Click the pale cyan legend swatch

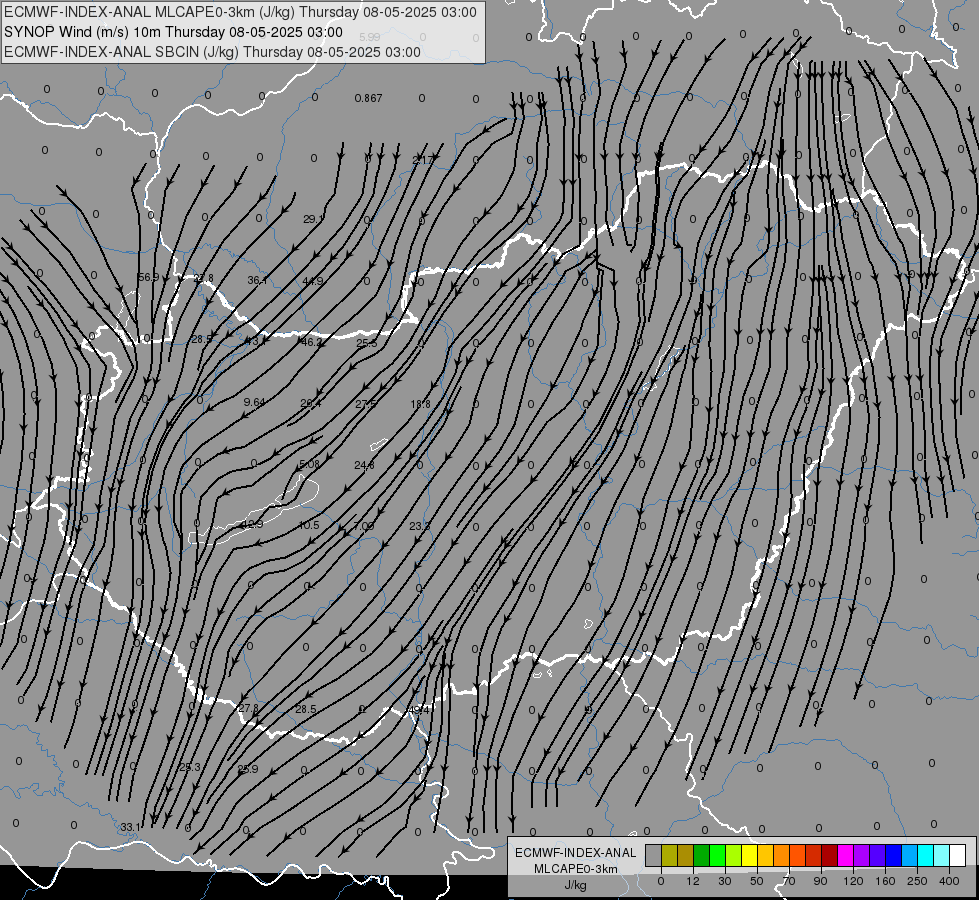pos(942,855)
